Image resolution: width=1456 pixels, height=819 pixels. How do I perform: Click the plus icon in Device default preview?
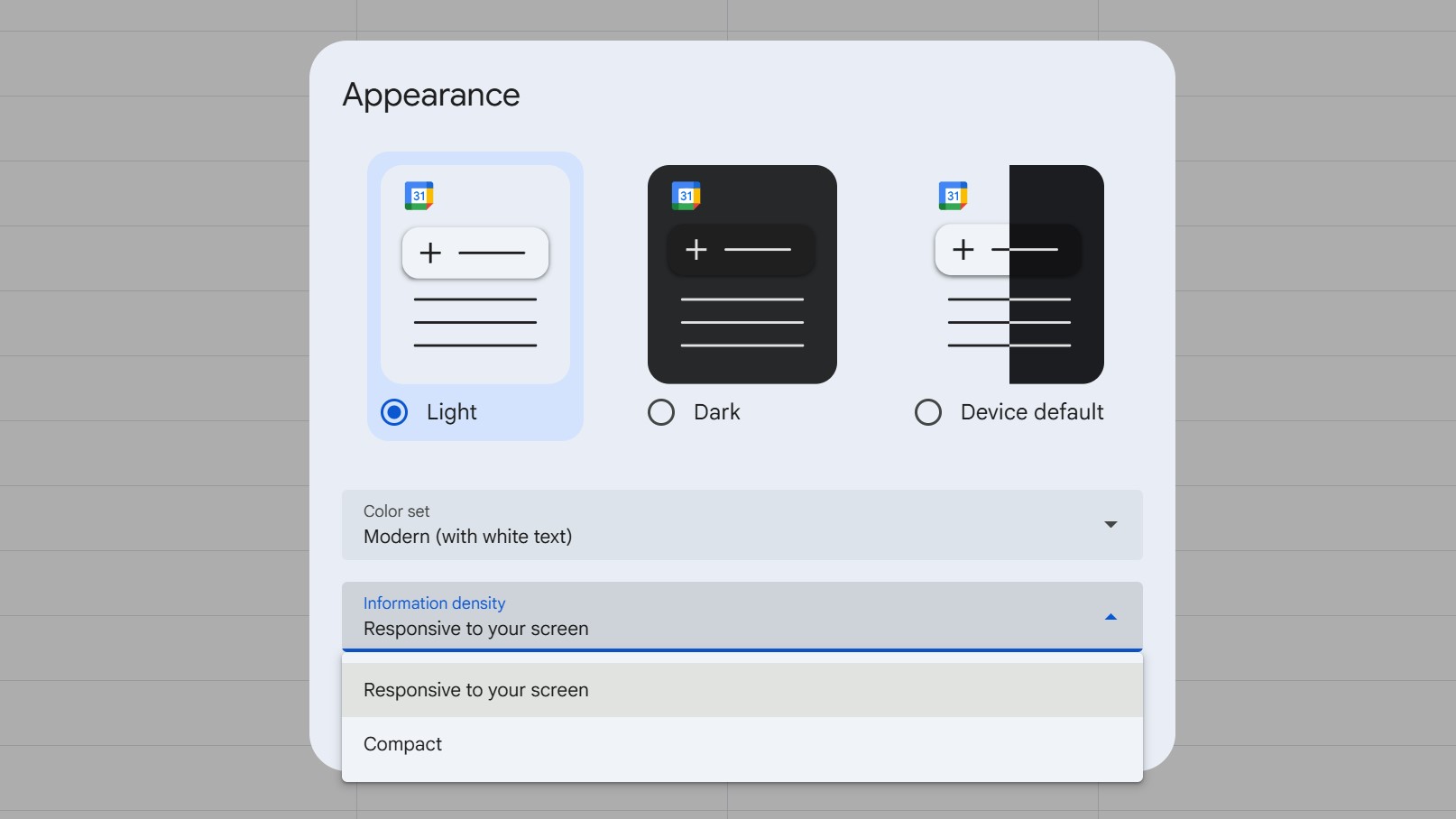(963, 249)
